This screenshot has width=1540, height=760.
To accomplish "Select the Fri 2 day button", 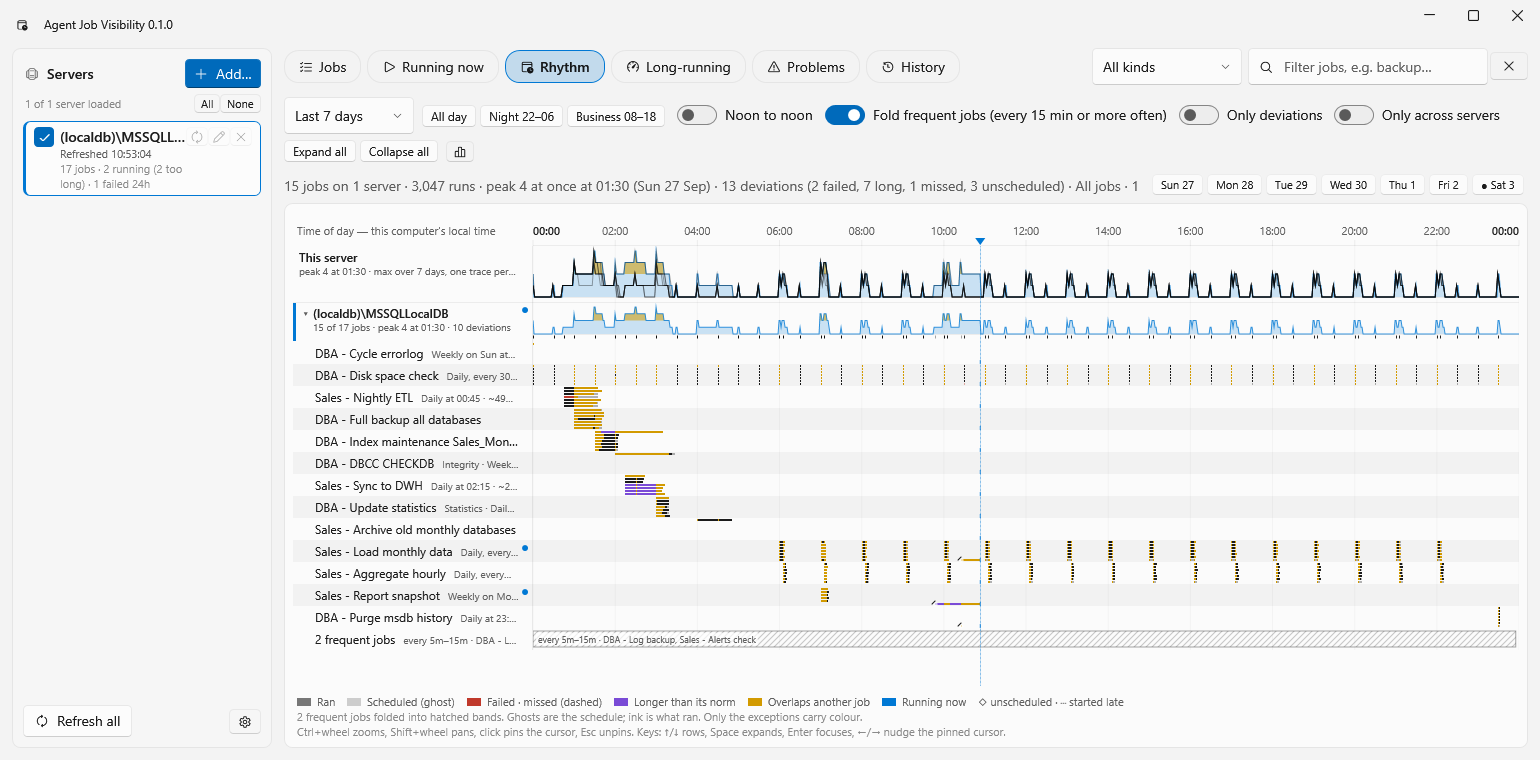I will (x=1448, y=185).
